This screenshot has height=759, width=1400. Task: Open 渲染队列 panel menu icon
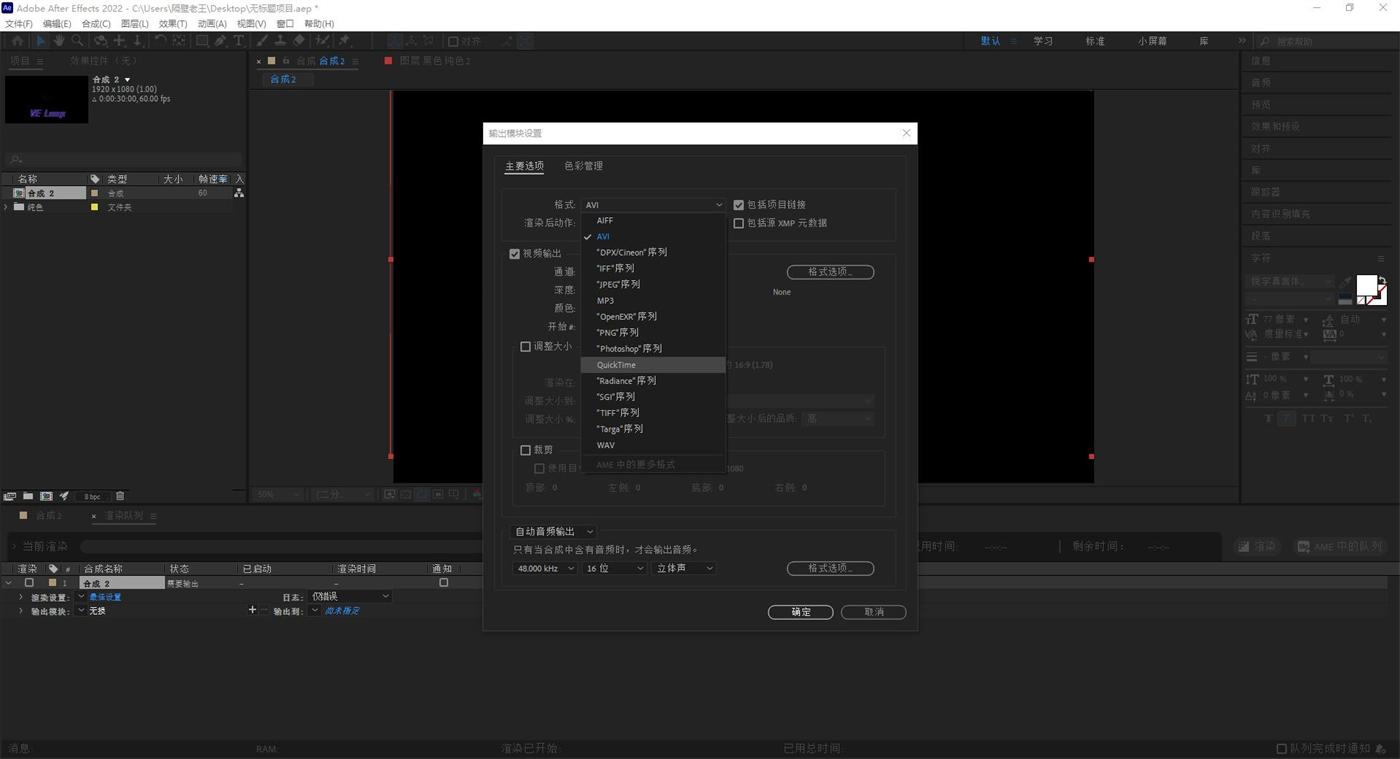tap(153, 516)
